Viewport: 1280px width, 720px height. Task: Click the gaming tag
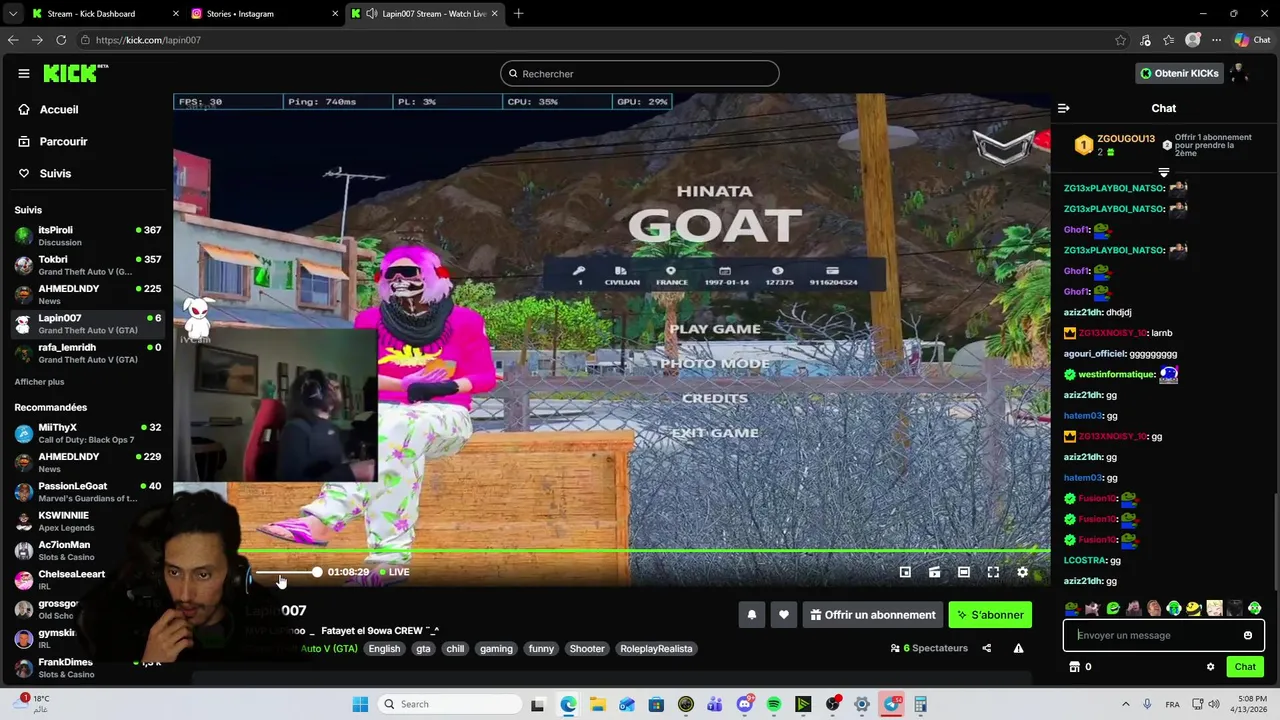[x=496, y=649]
